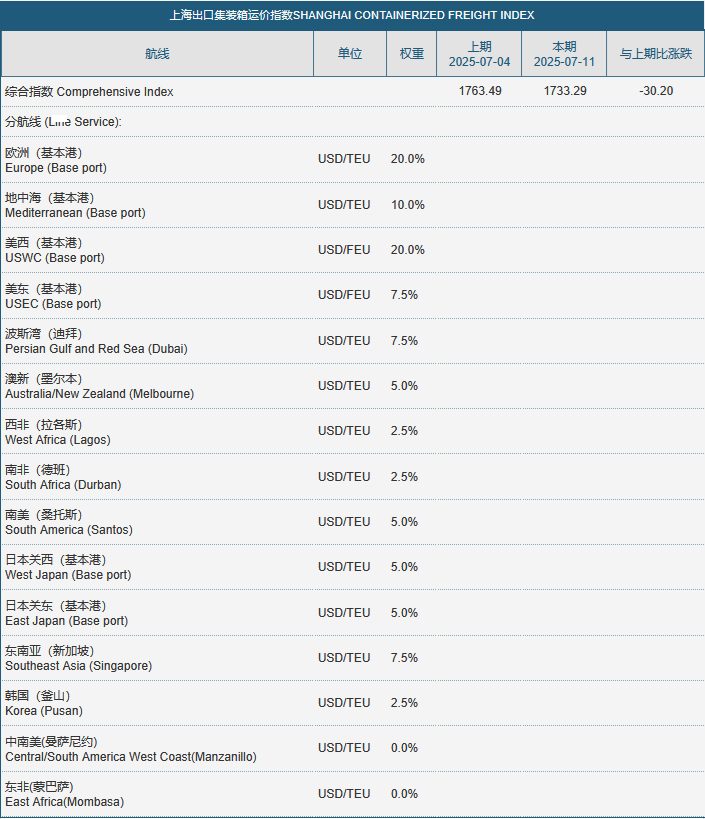
Task: Select the Mediterranean (Base port) row
Action: pos(352,205)
